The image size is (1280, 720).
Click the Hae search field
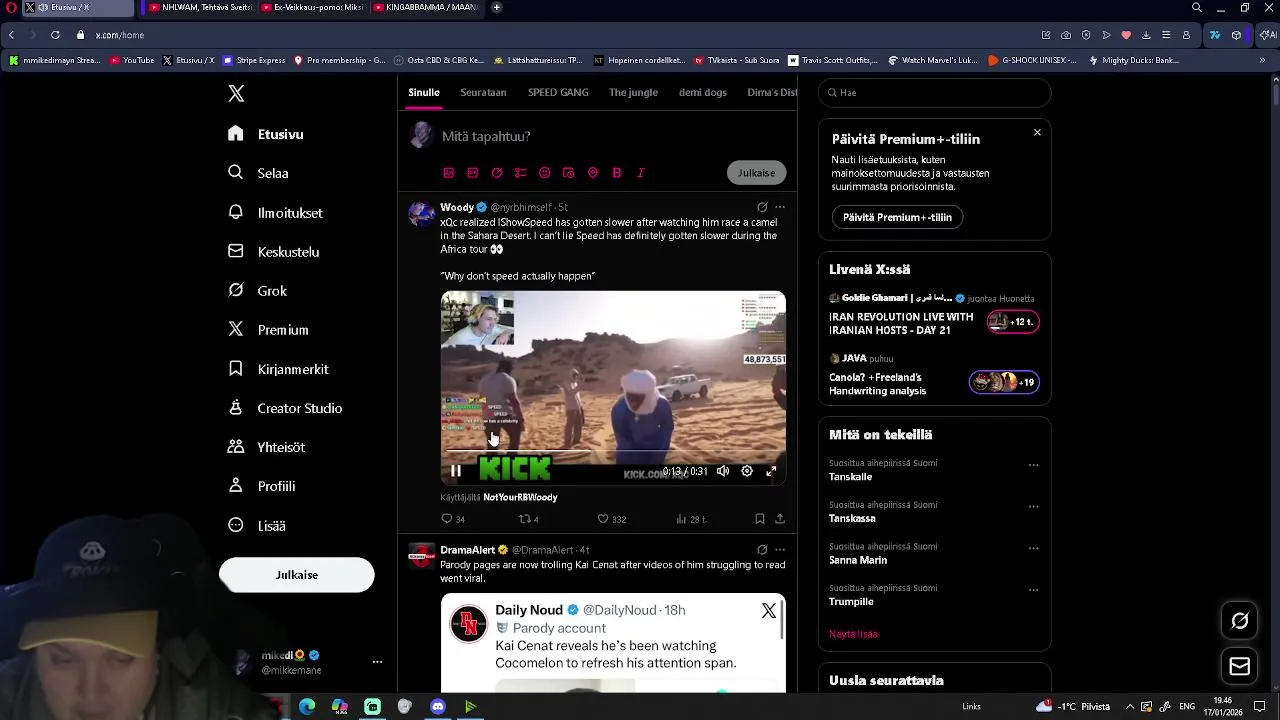[935, 93]
